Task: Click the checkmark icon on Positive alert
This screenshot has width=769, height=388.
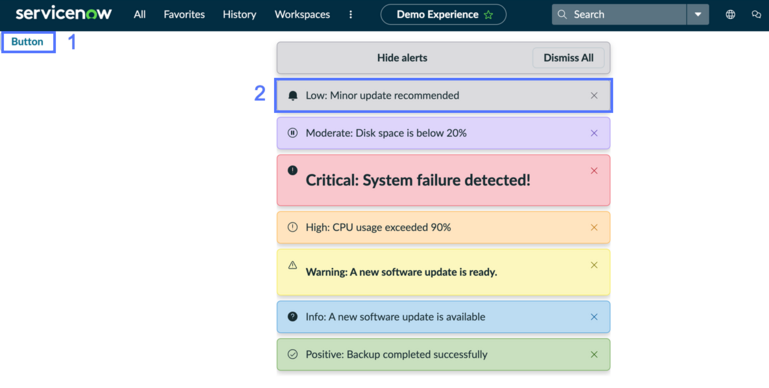Action: click(x=293, y=354)
